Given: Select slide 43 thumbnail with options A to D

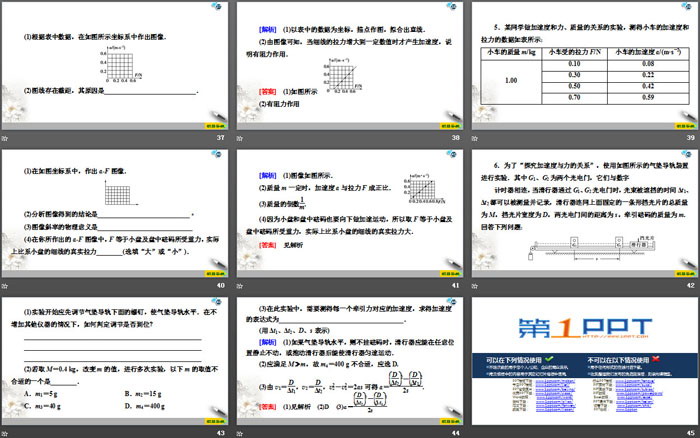Looking at the screenshot, I should coord(115,361).
